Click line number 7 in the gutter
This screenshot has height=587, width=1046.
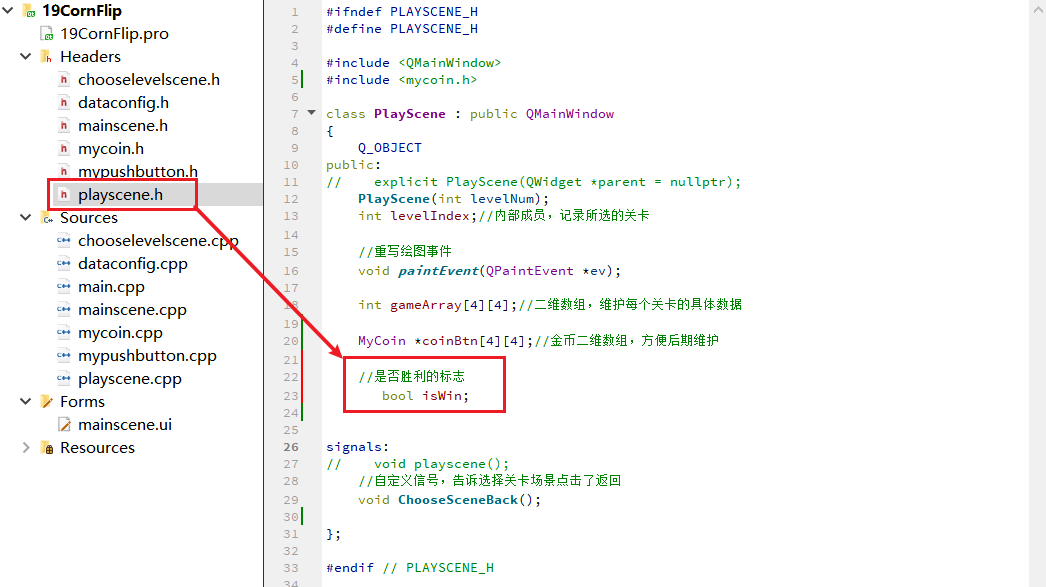click(x=295, y=113)
